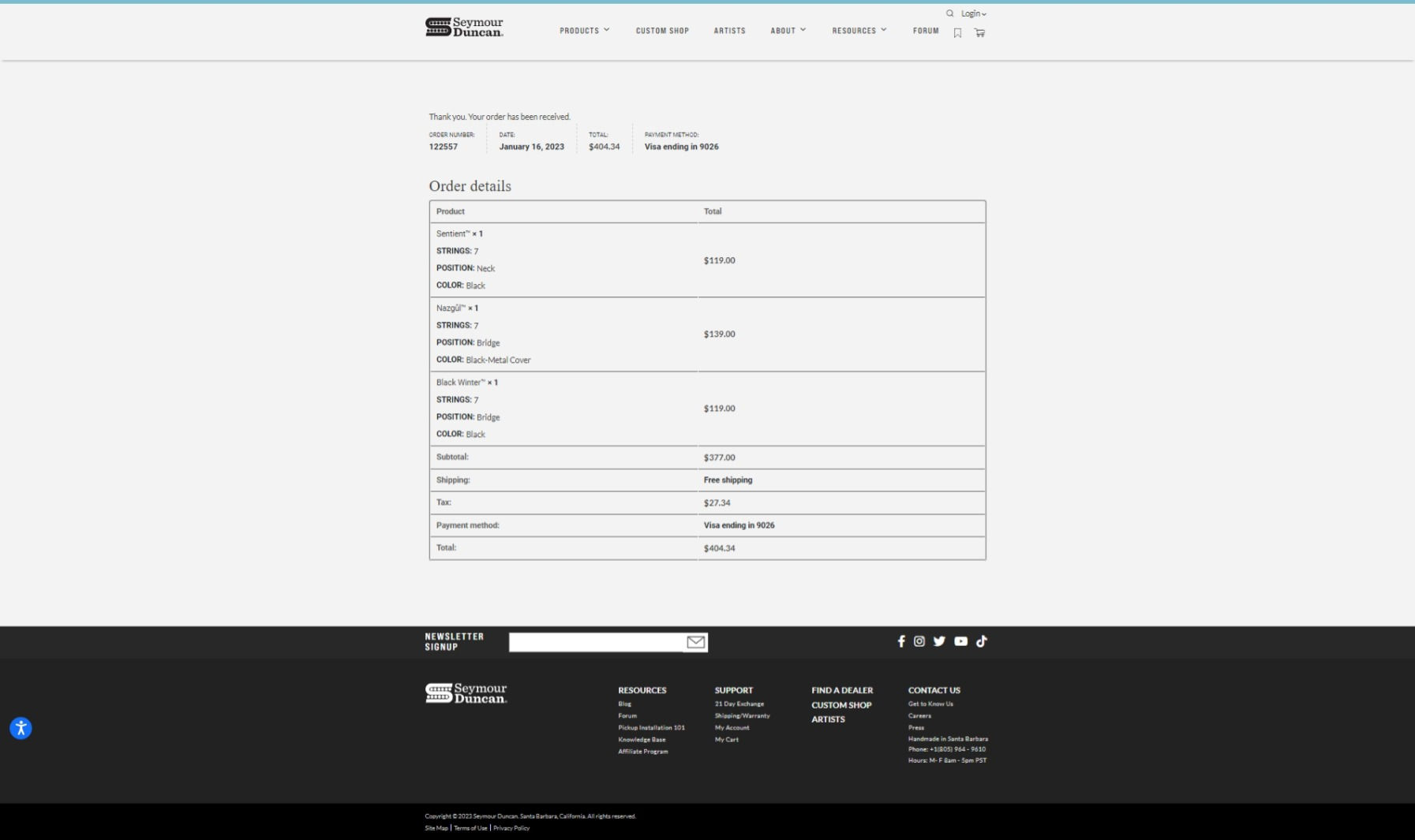Open My Cart footer link

(726, 740)
